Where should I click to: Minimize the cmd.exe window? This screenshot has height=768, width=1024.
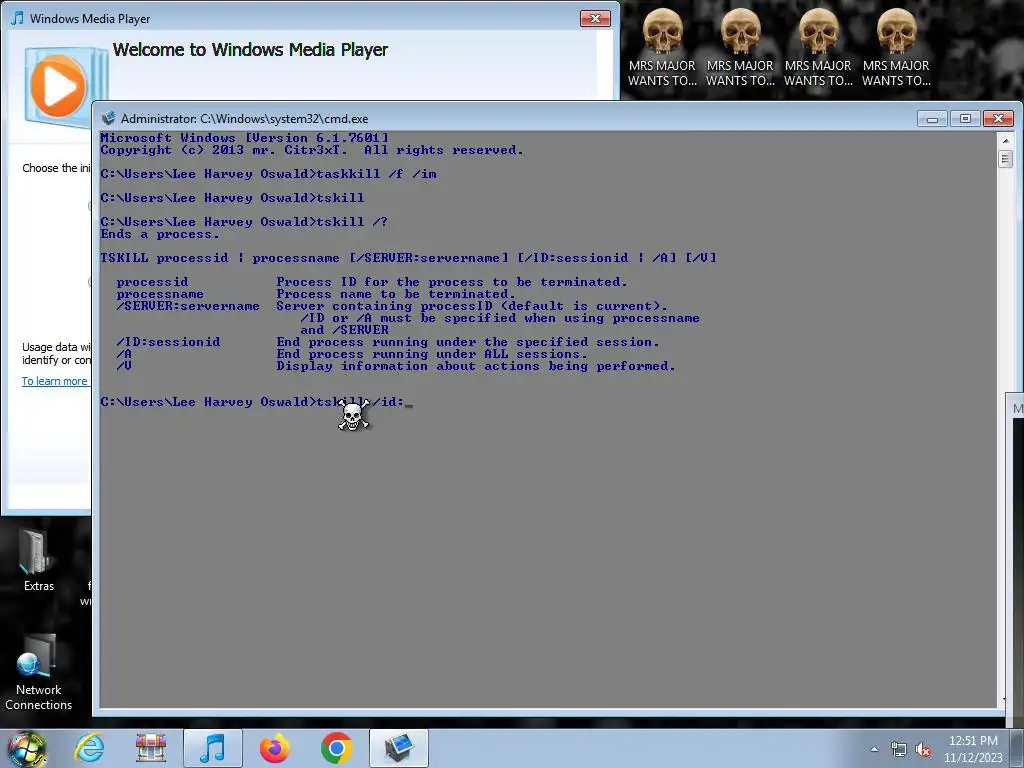pyautogui.click(x=932, y=118)
